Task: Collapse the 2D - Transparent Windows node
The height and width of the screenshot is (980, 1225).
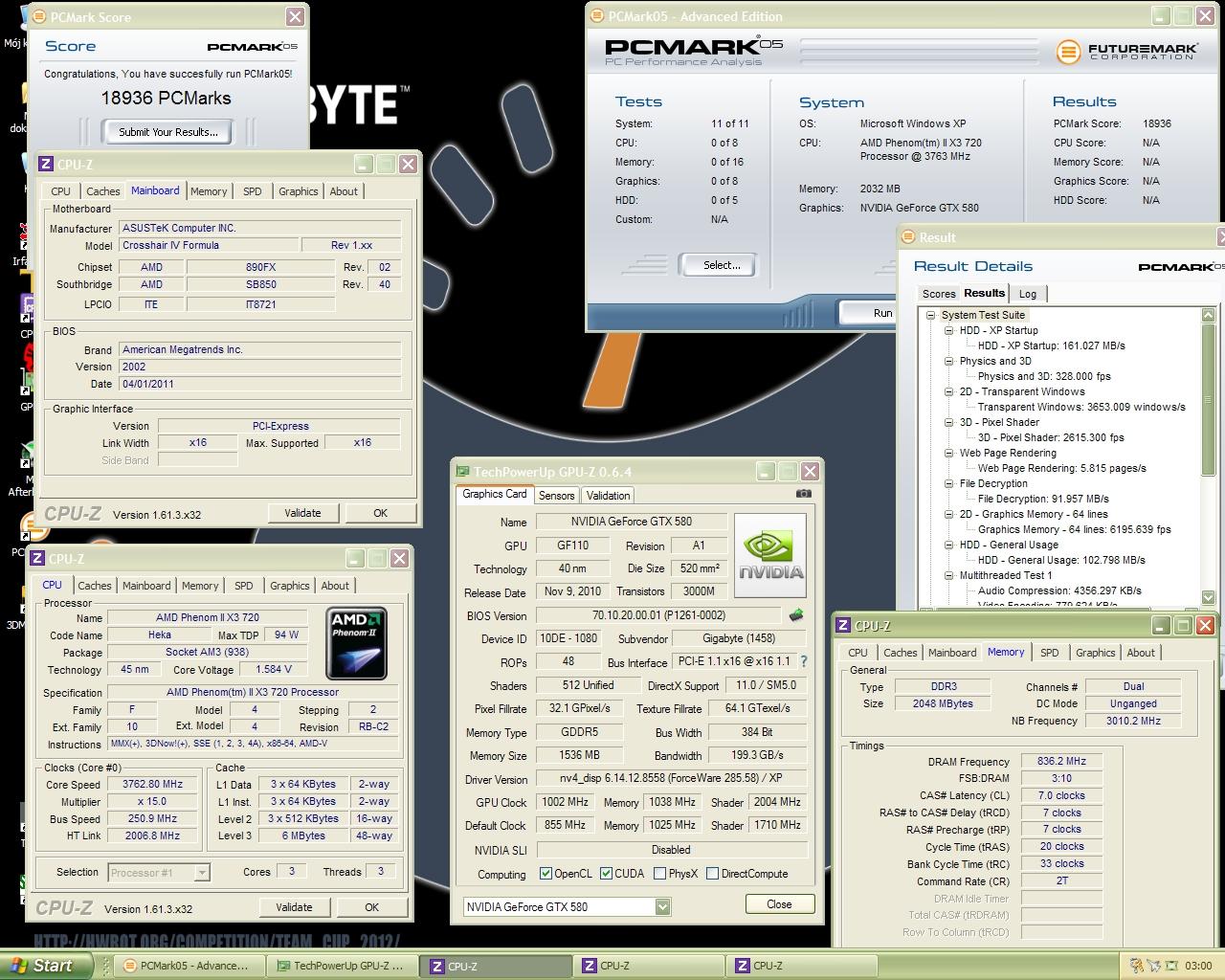Action: [948, 391]
